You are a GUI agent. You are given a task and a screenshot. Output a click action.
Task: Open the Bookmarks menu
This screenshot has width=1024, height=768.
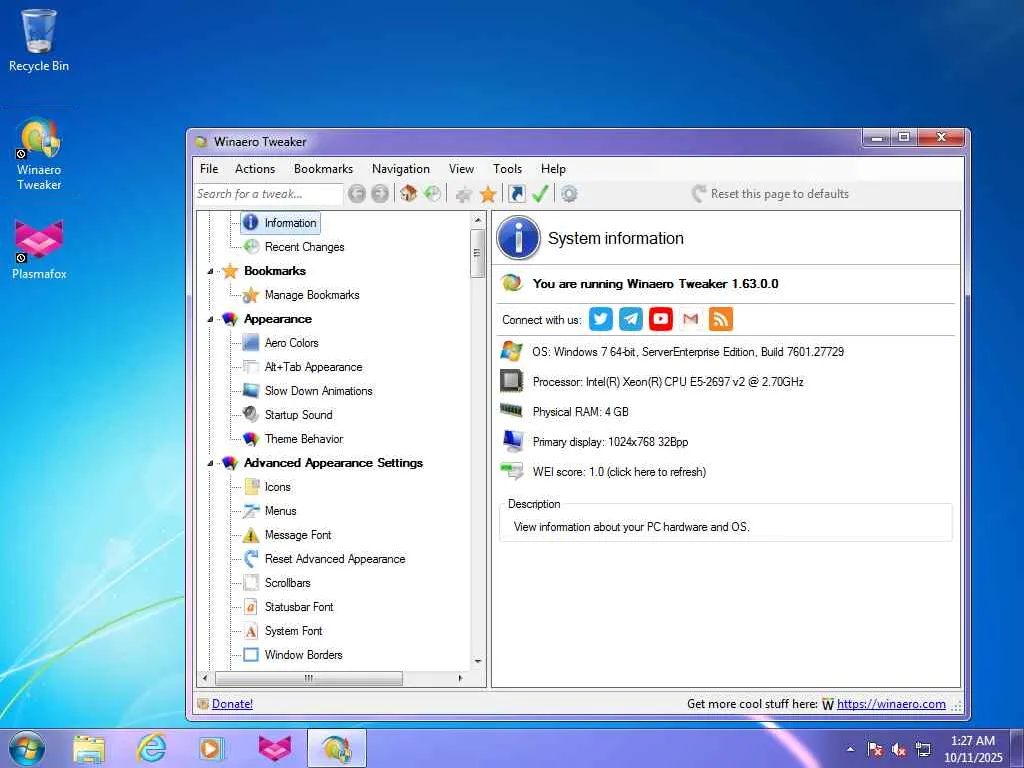pos(323,168)
